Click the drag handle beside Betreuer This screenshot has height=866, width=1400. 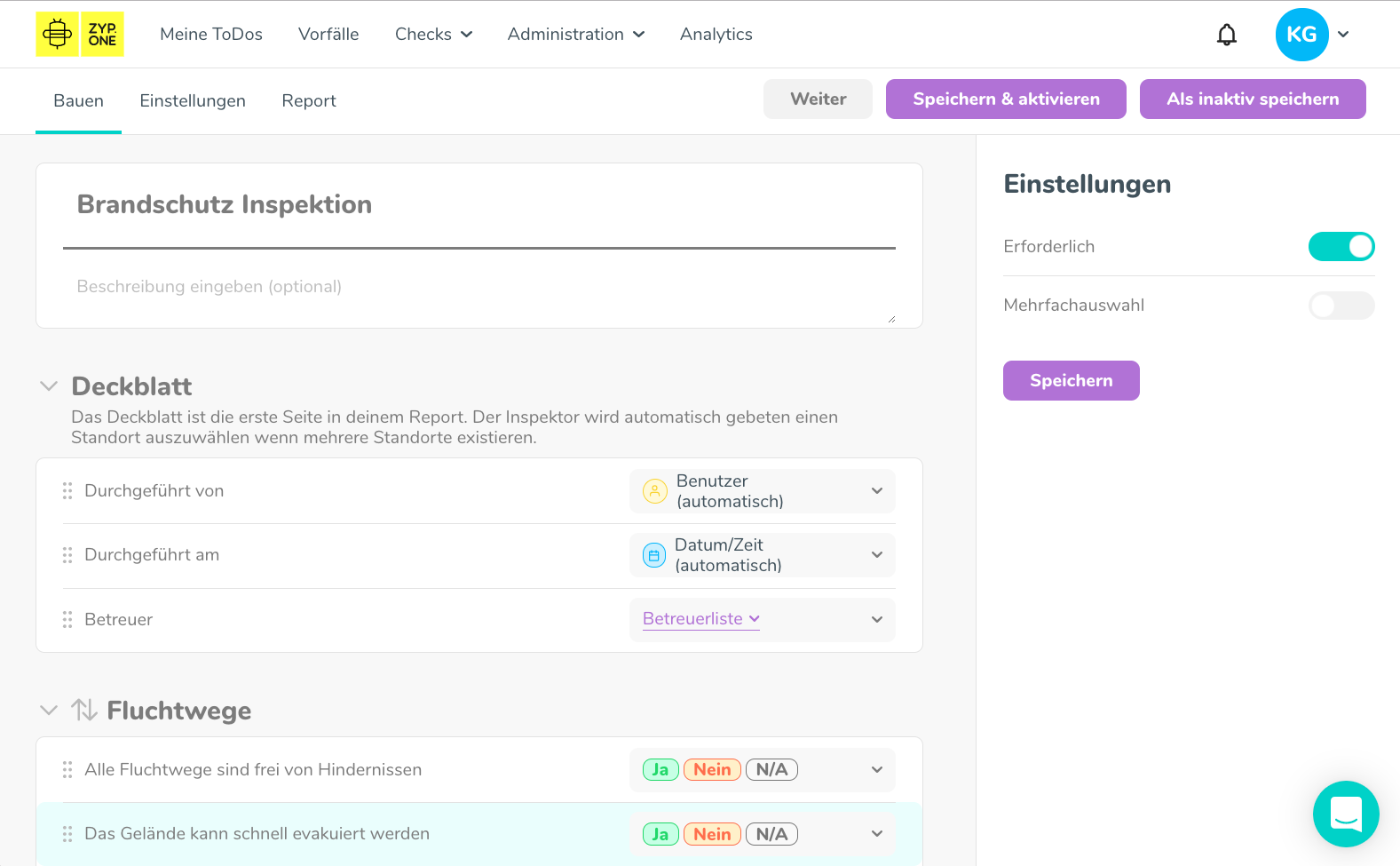[x=67, y=620]
